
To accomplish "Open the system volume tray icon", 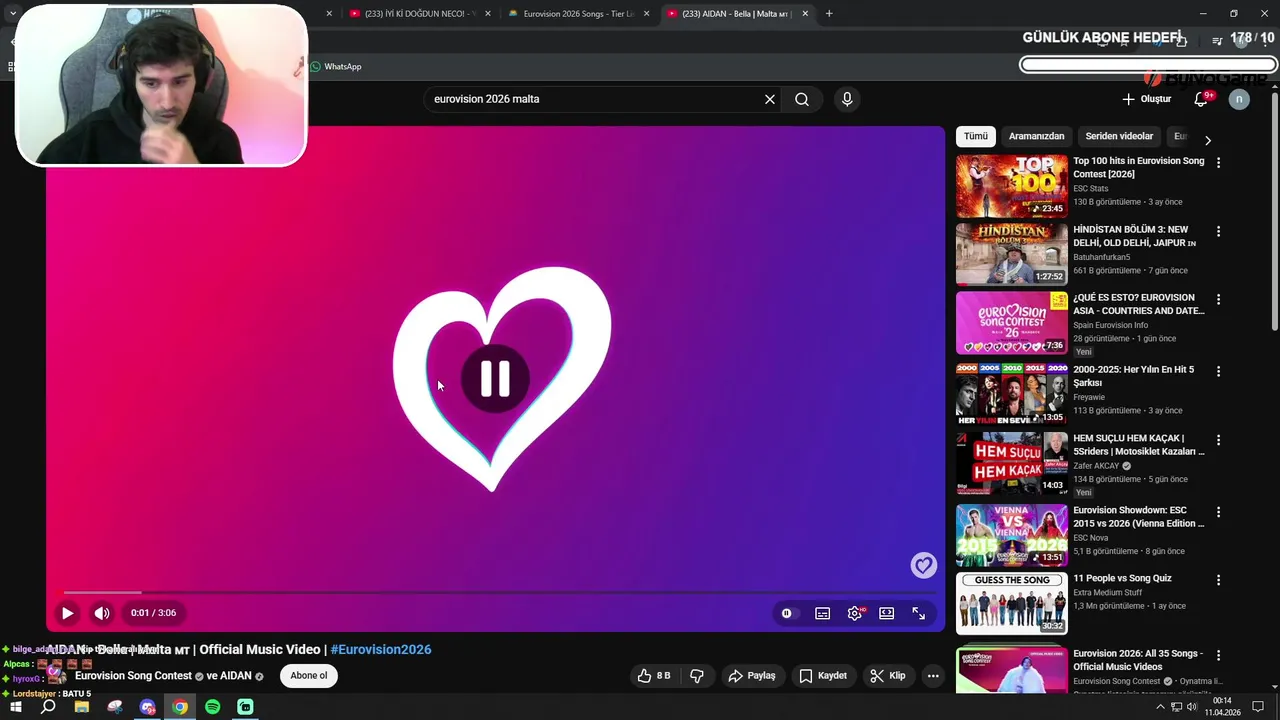I will pyautogui.click(x=1192, y=707).
